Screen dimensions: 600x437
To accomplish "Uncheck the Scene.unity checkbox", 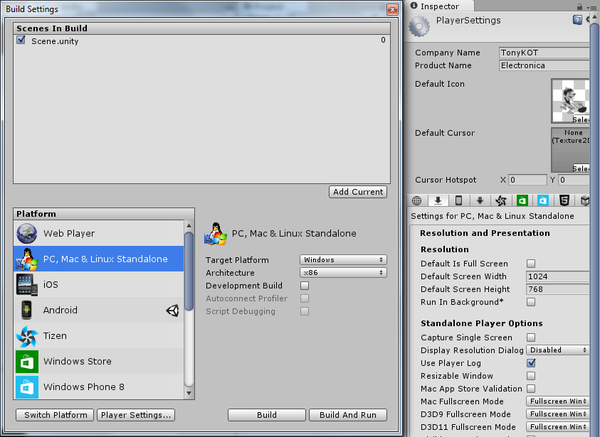I will (x=21, y=40).
